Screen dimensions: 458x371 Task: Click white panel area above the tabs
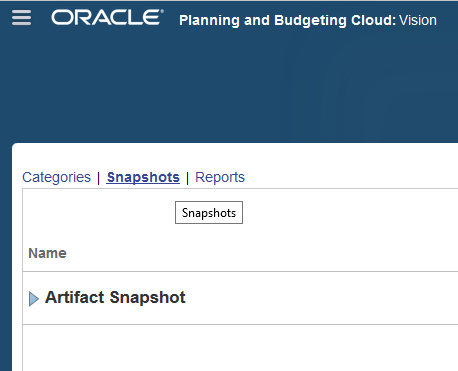pyautogui.click(x=233, y=156)
